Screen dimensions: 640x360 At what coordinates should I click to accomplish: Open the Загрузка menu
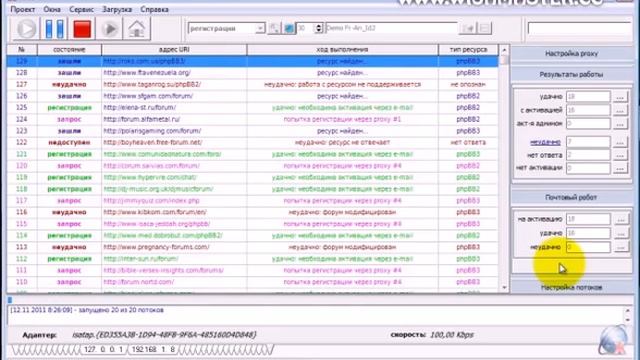click(x=117, y=9)
